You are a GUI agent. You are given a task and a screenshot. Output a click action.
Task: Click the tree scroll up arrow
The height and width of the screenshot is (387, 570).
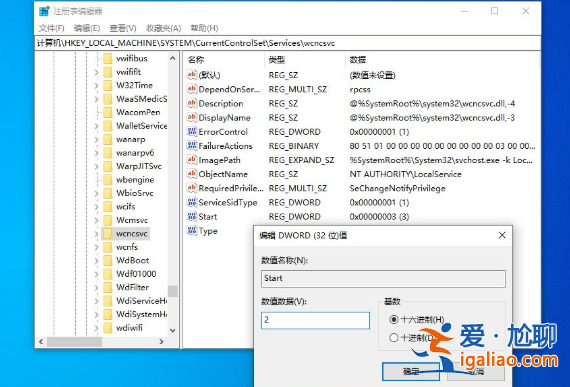(x=173, y=58)
